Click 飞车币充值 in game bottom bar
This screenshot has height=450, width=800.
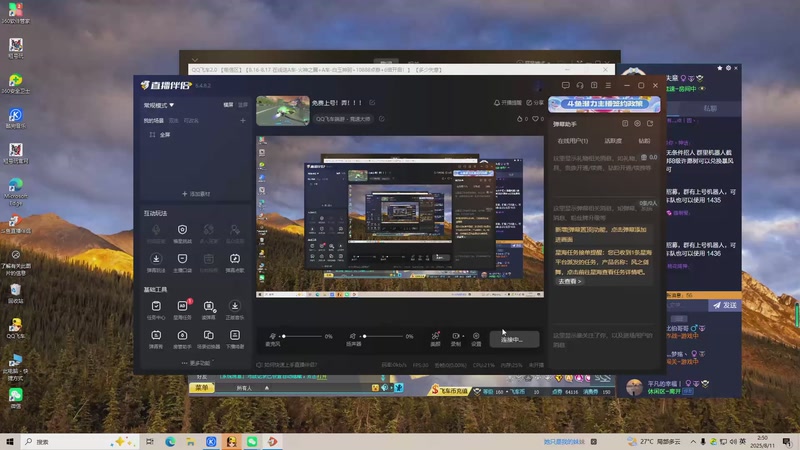click(x=449, y=391)
